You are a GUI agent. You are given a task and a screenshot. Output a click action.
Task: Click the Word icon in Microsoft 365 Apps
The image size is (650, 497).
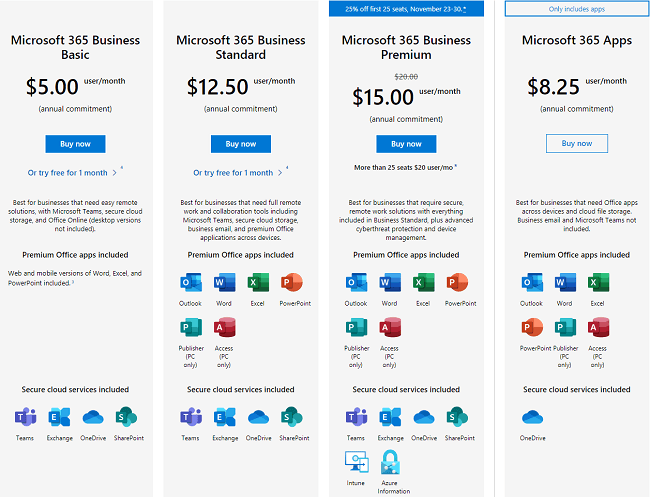(x=564, y=283)
